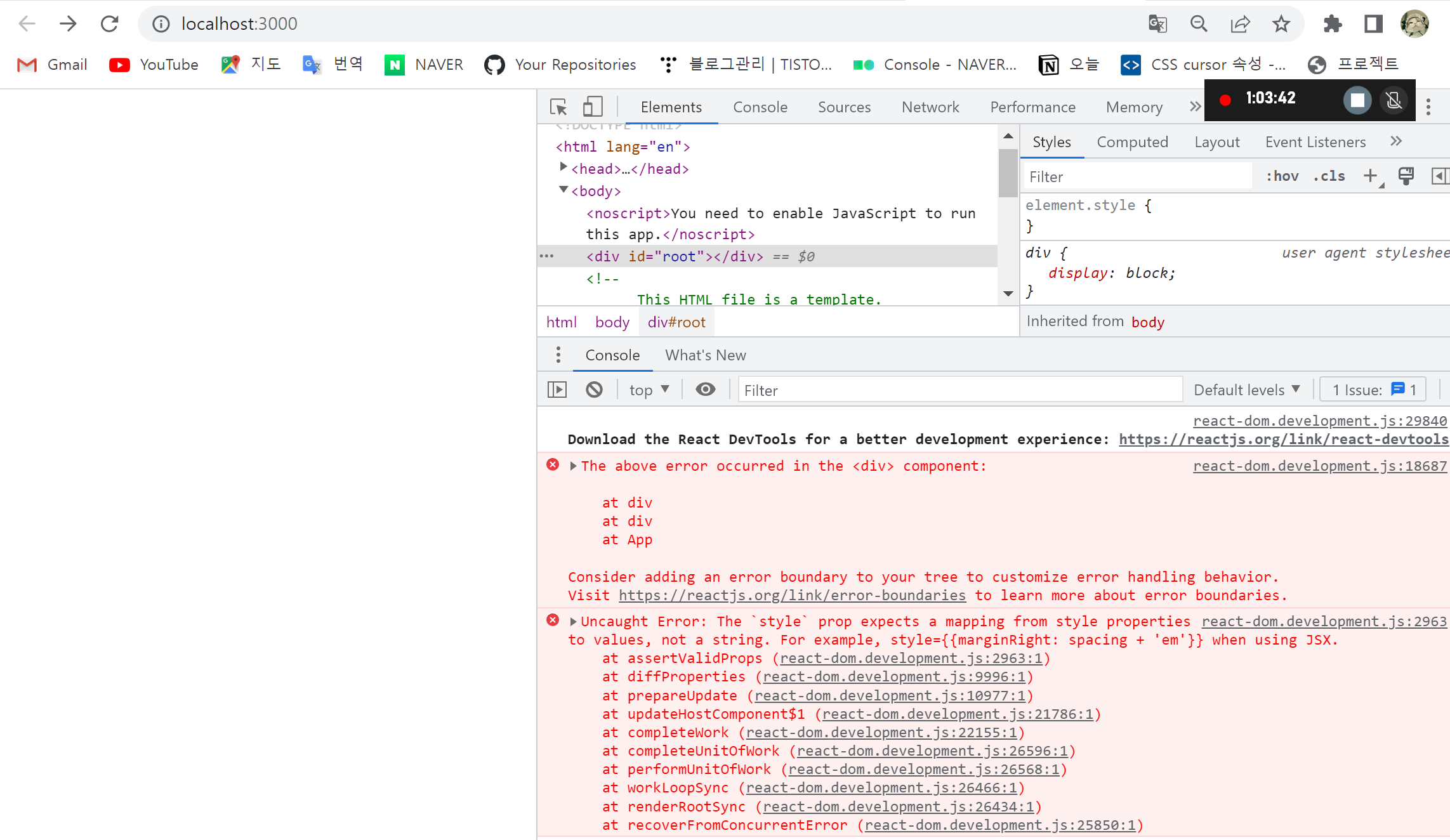The width and height of the screenshot is (1450, 840).
Task: Open the Computed styles tab
Action: pos(1132,141)
